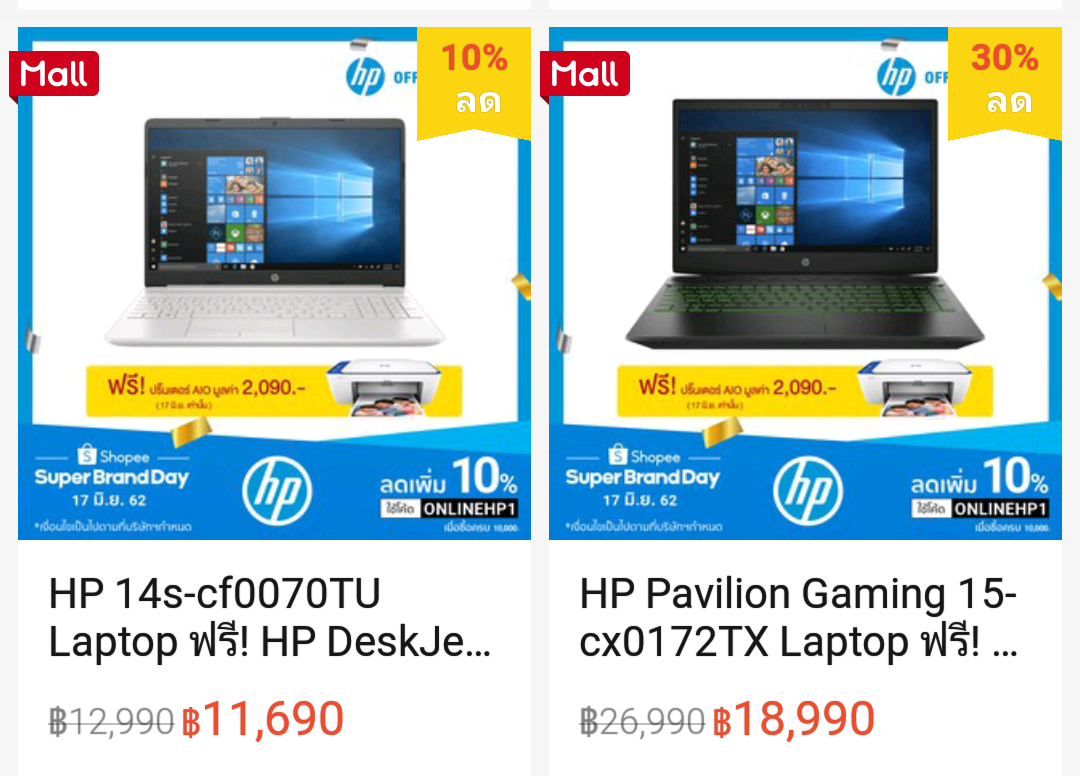Viewport: 1080px width, 776px height.
Task: Click the ONLINEHP1 code on right card
Action: tap(1000, 509)
